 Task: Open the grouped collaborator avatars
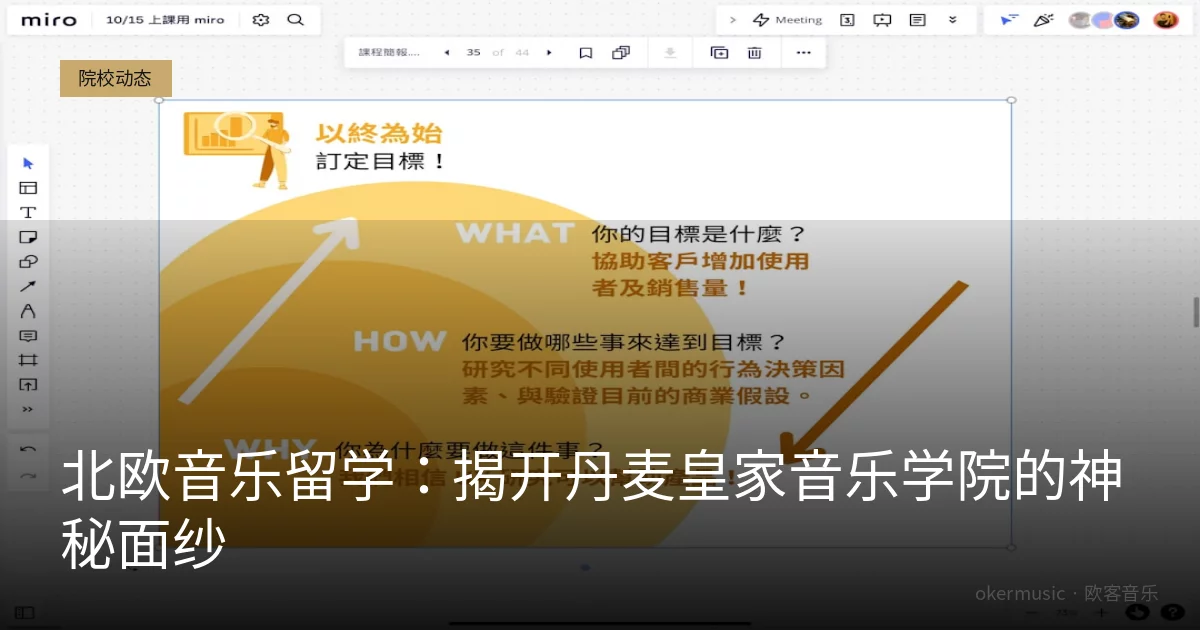1104,20
